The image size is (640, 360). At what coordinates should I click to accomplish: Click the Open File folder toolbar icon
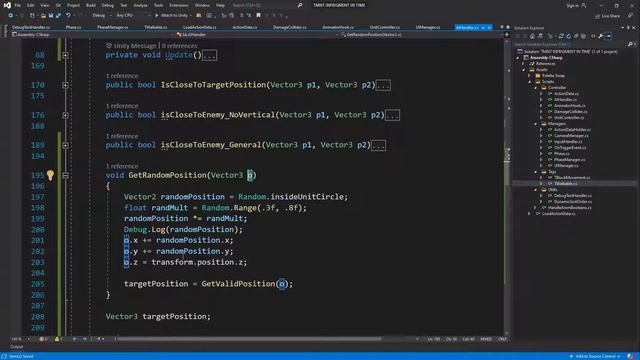tap(43, 16)
